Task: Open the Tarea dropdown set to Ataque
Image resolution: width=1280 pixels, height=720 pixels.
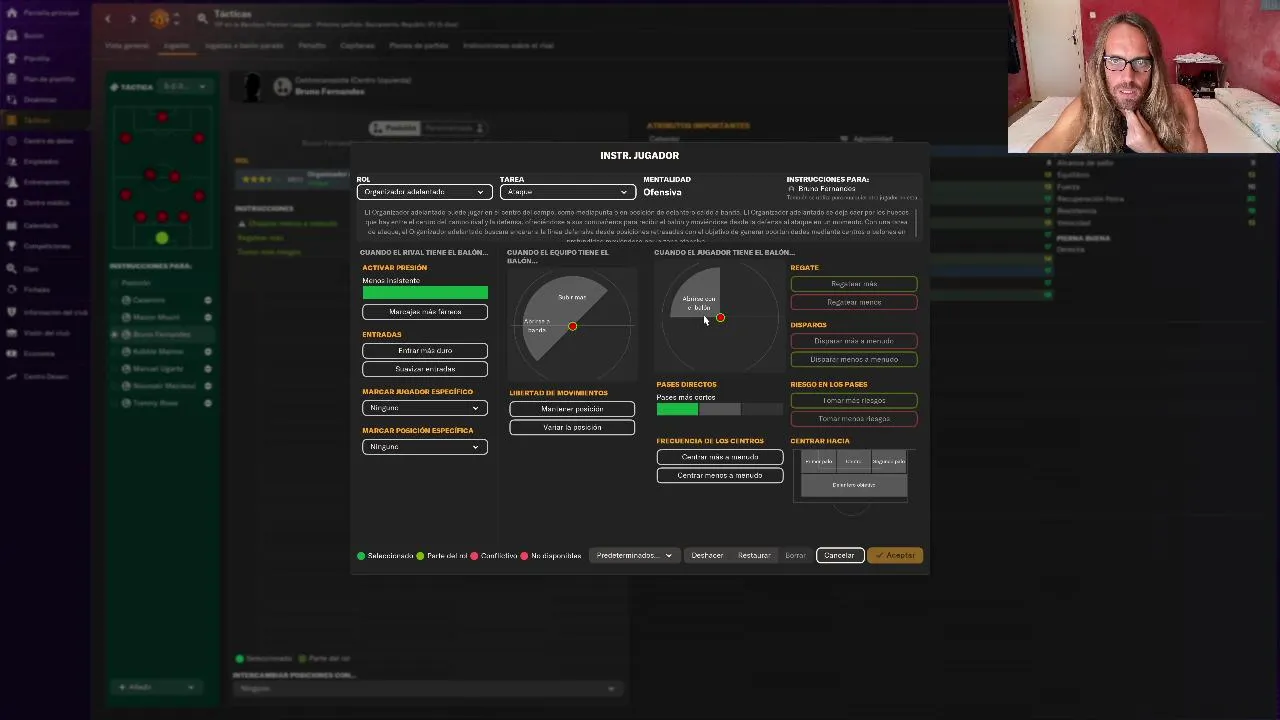Action: pyautogui.click(x=567, y=192)
